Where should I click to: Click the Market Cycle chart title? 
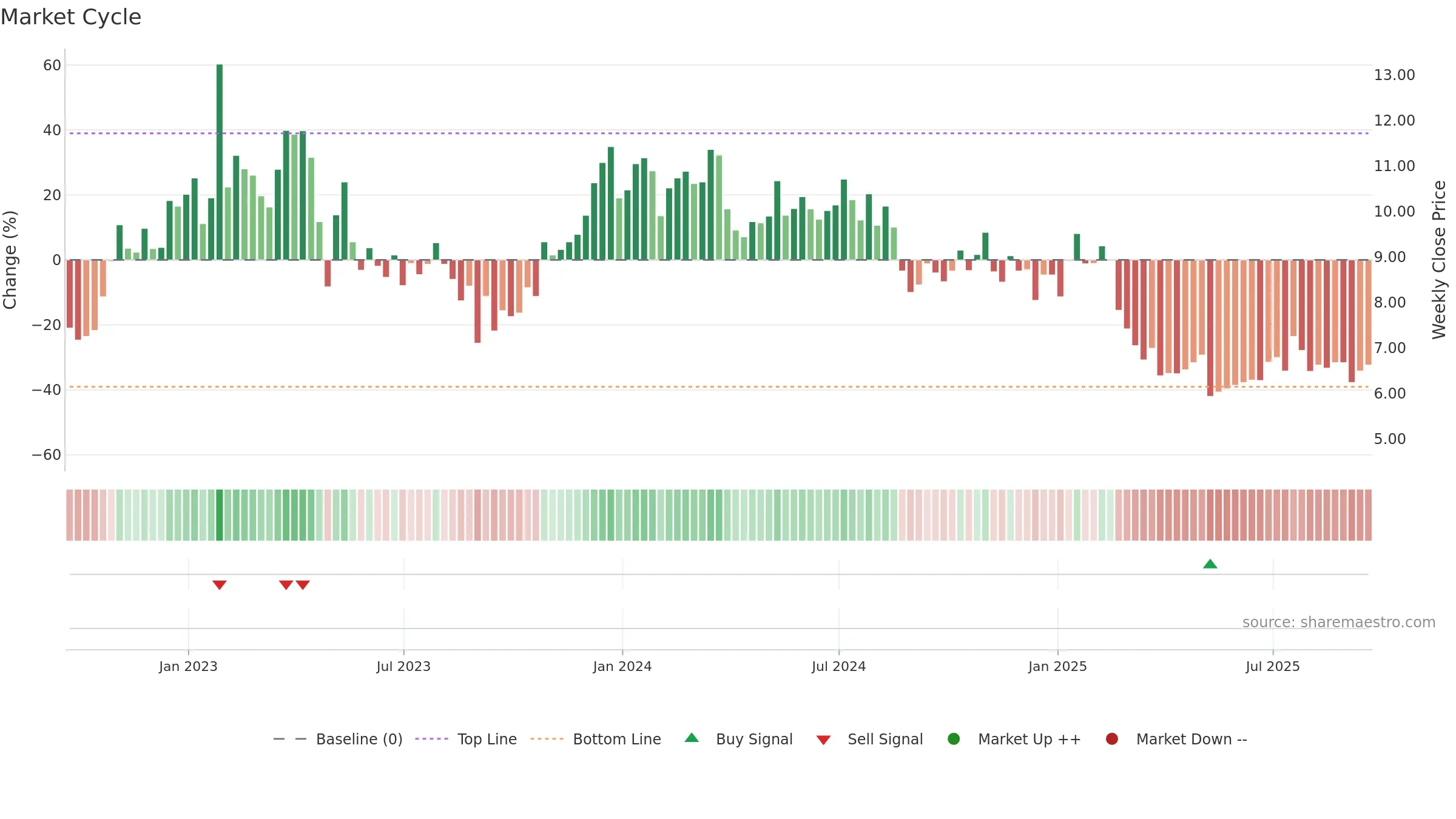tap(71, 17)
